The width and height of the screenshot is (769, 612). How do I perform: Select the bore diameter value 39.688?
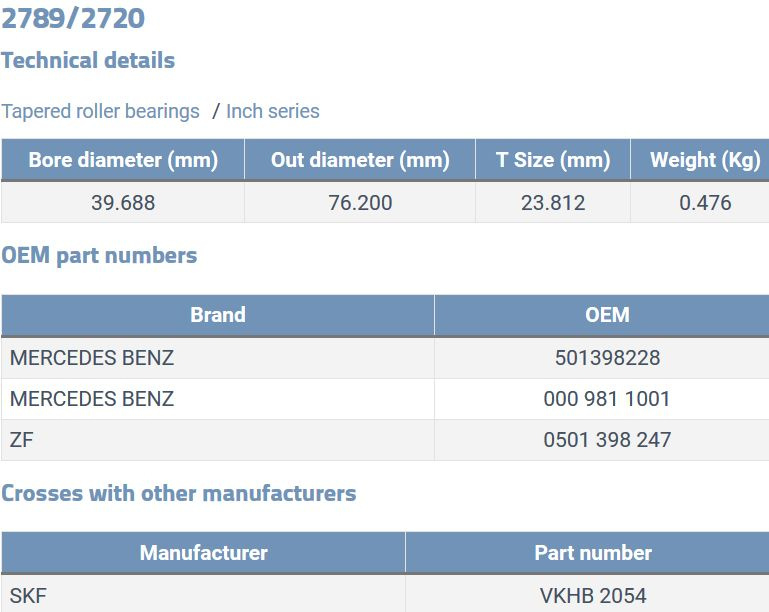[x=123, y=203]
